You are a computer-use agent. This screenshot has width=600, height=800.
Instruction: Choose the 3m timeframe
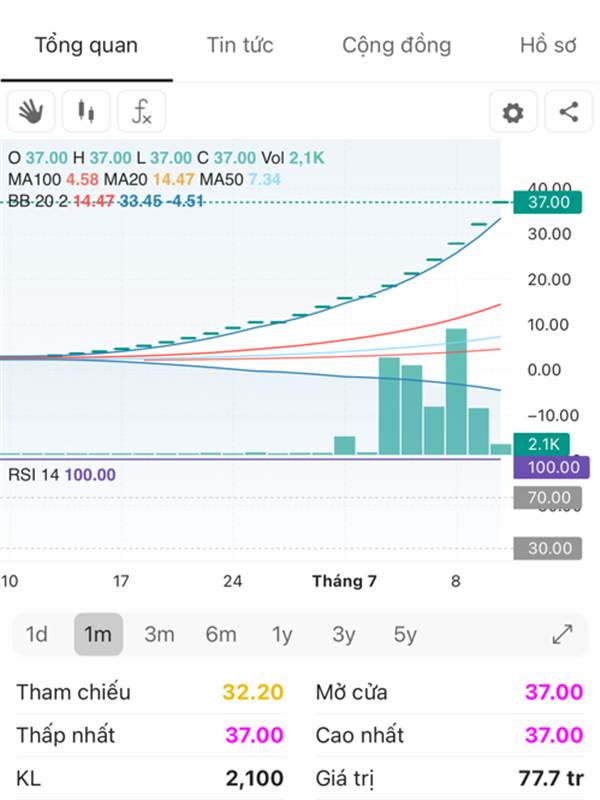tap(159, 634)
